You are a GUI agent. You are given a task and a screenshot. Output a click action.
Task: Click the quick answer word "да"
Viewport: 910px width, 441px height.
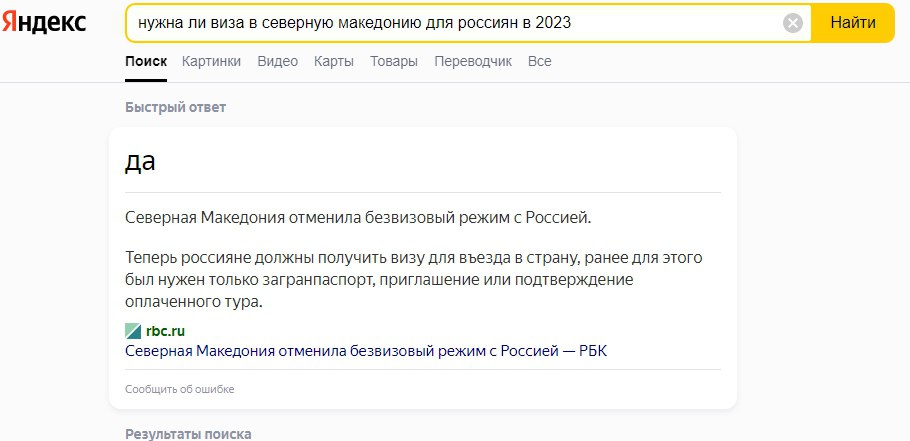(140, 161)
